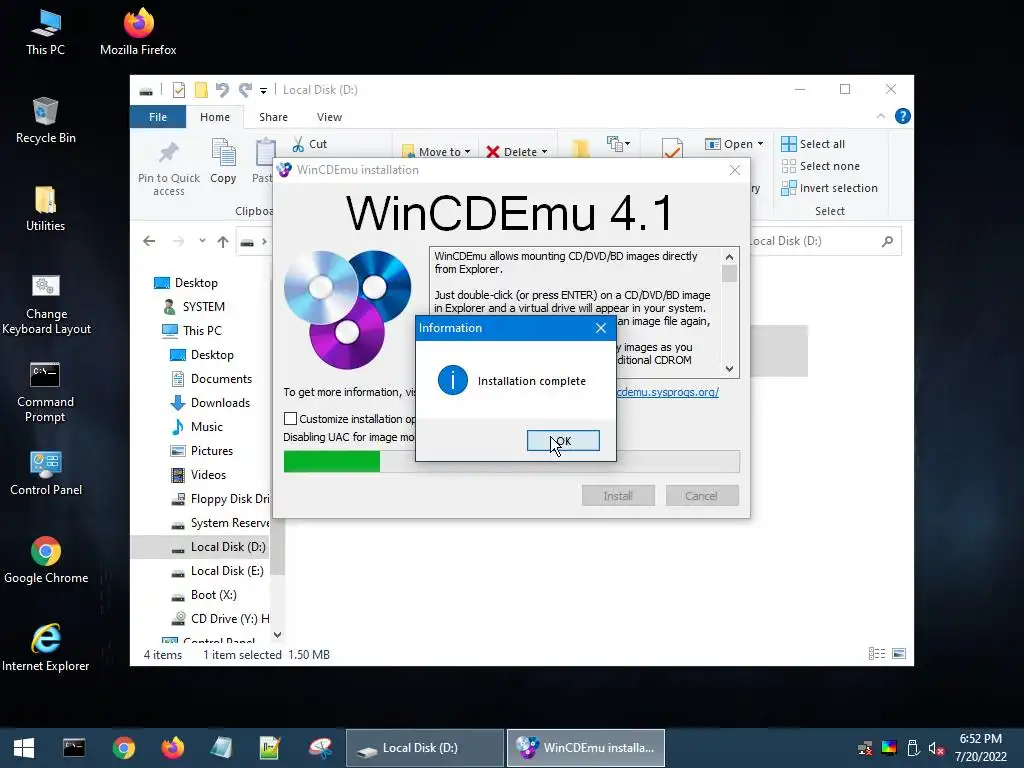Switch to Home ribbon tab
The image size is (1024, 768).
tap(215, 117)
